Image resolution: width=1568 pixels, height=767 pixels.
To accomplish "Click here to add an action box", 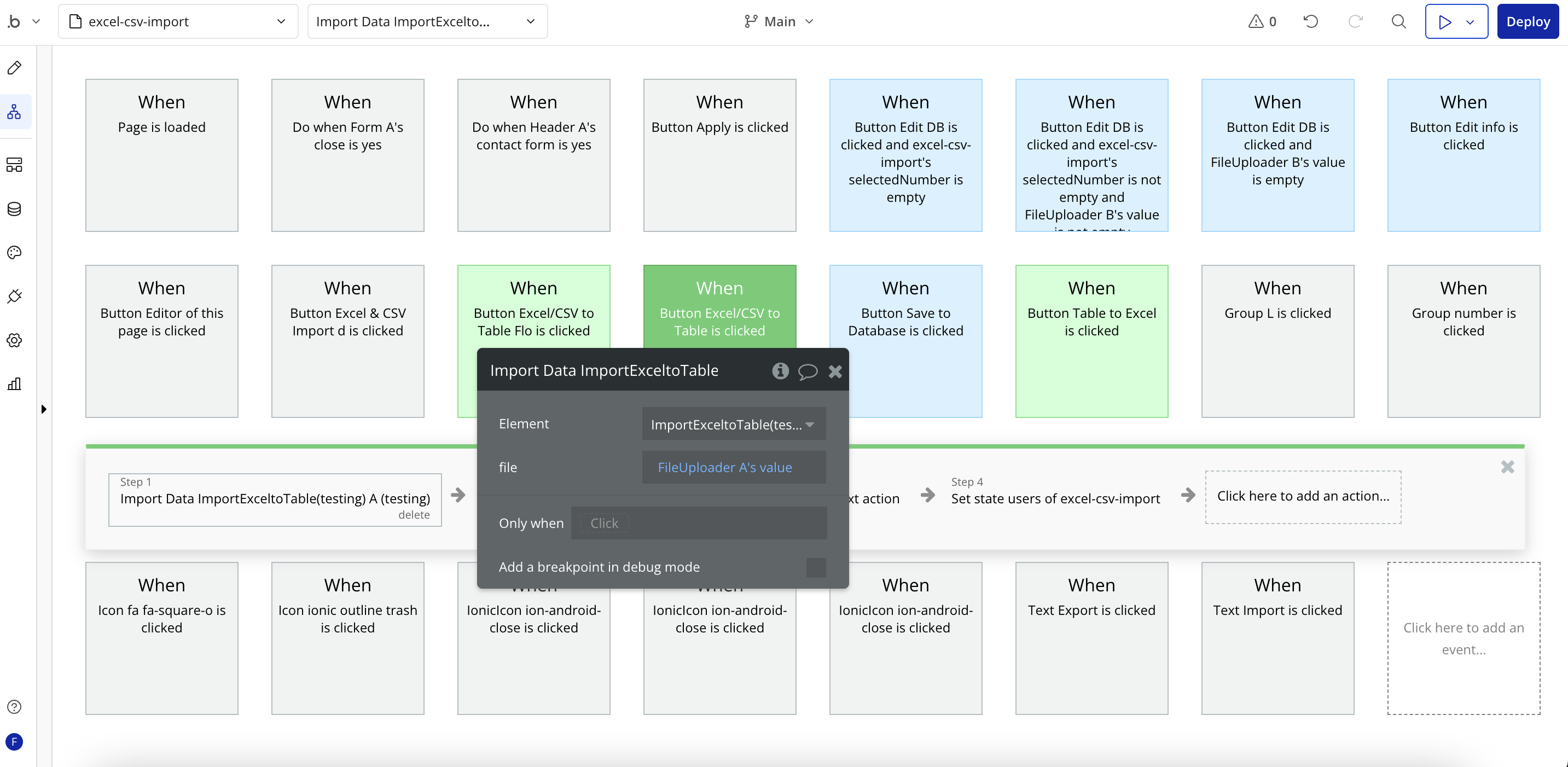I will (1303, 497).
